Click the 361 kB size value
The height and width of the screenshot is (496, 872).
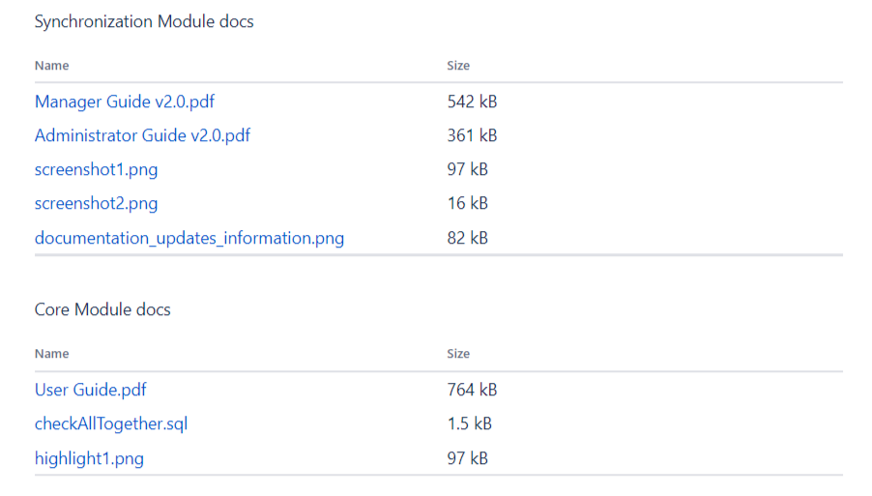pos(472,136)
